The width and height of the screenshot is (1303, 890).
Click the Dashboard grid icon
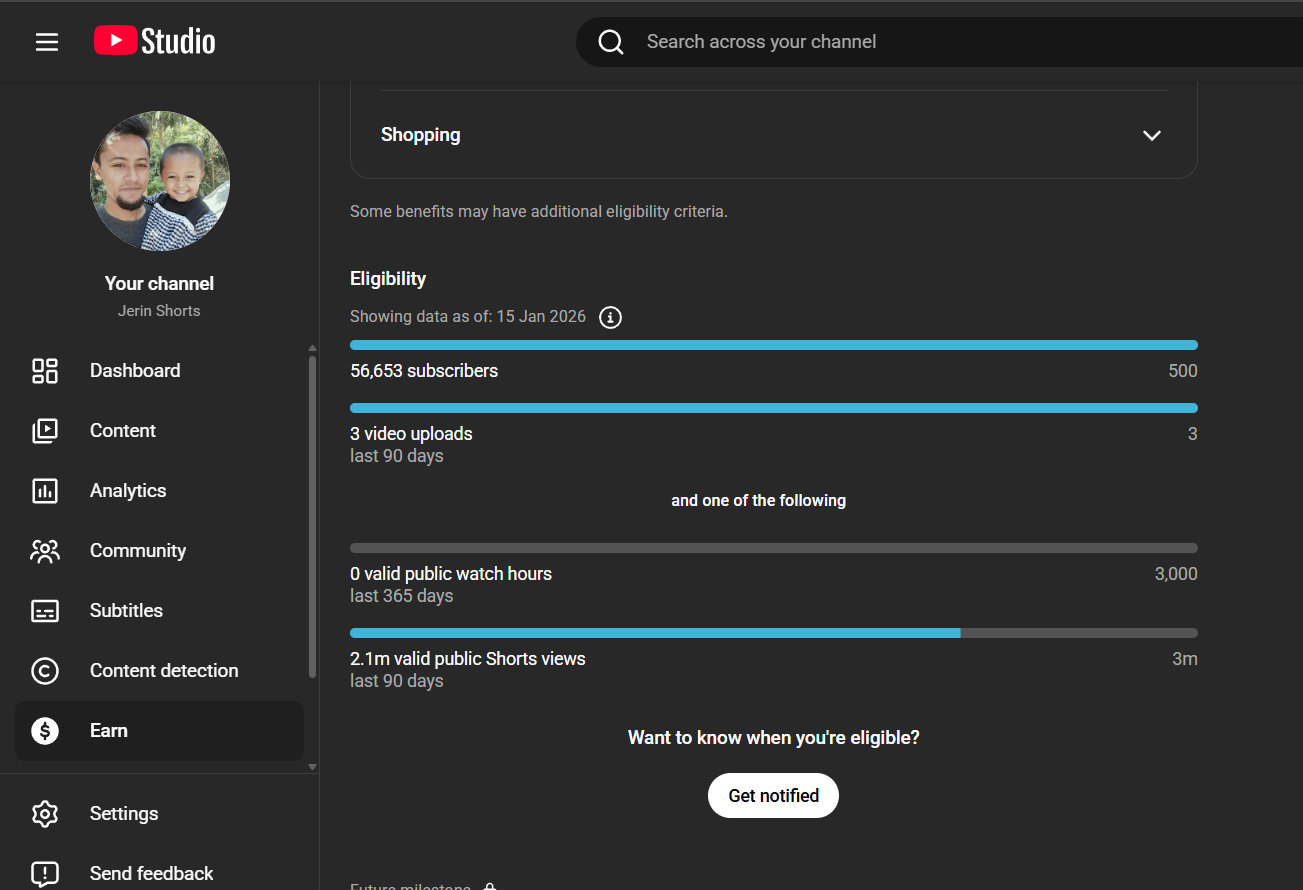coord(45,371)
